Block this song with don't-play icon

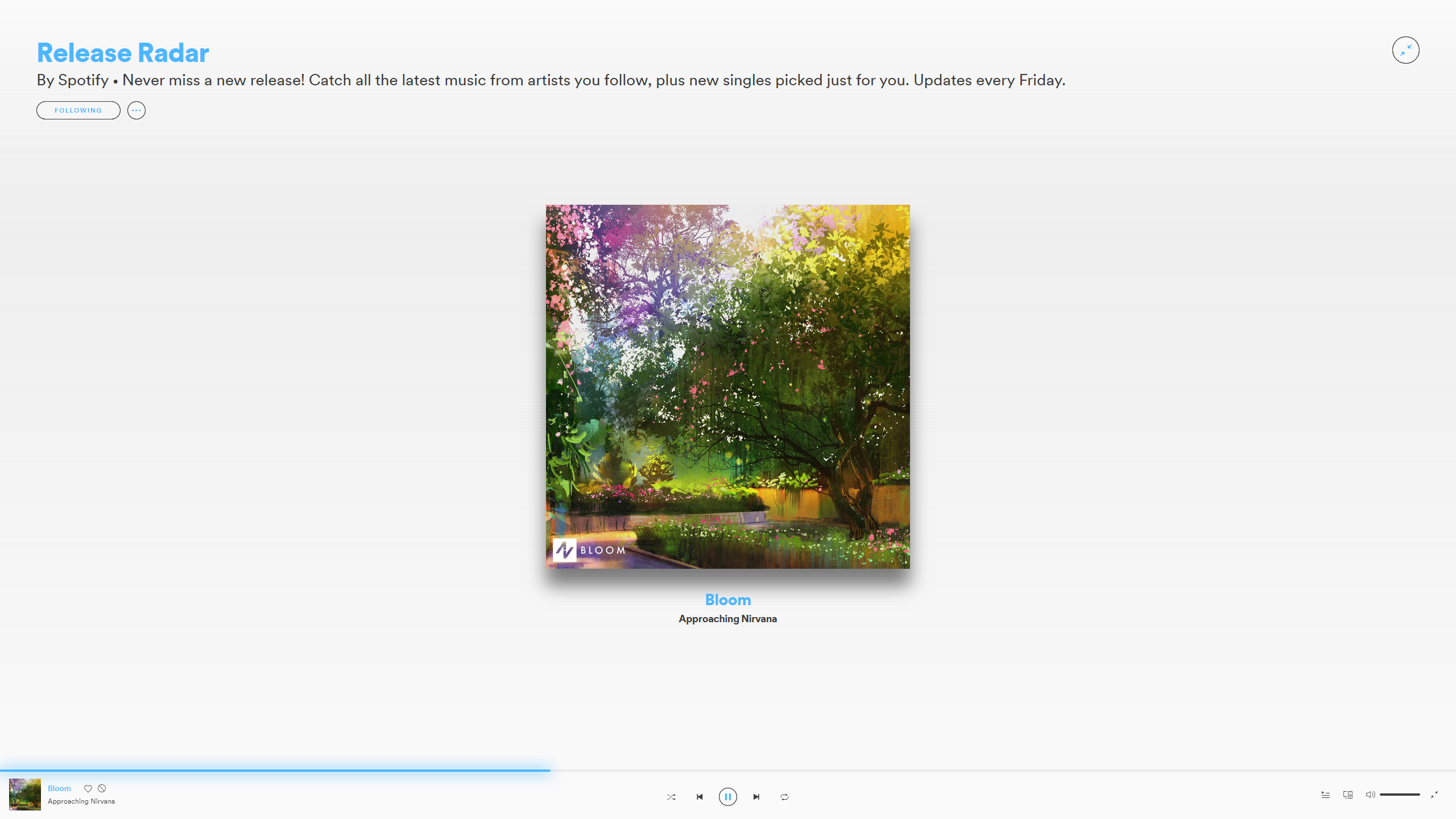(x=102, y=788)
